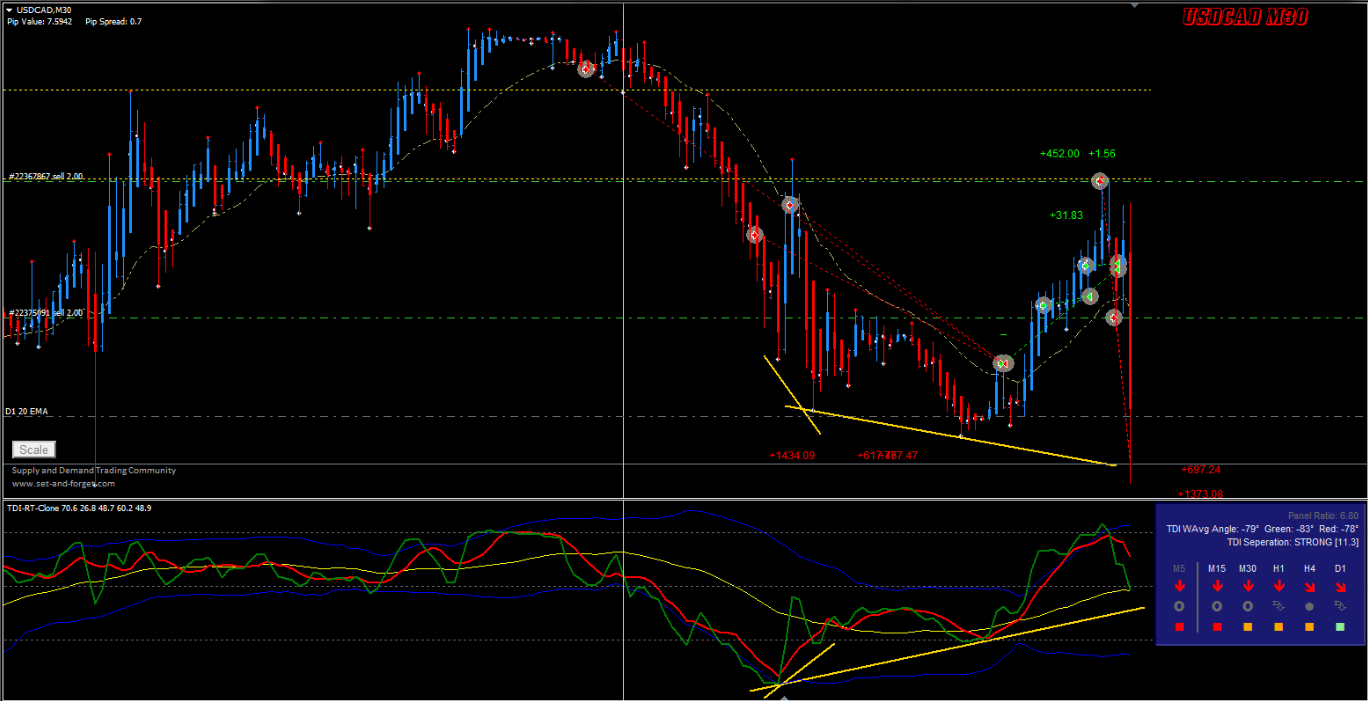Select the '#22375791 sell 2.00' order line label
The image size is (1368, 701).
[46, 313]
